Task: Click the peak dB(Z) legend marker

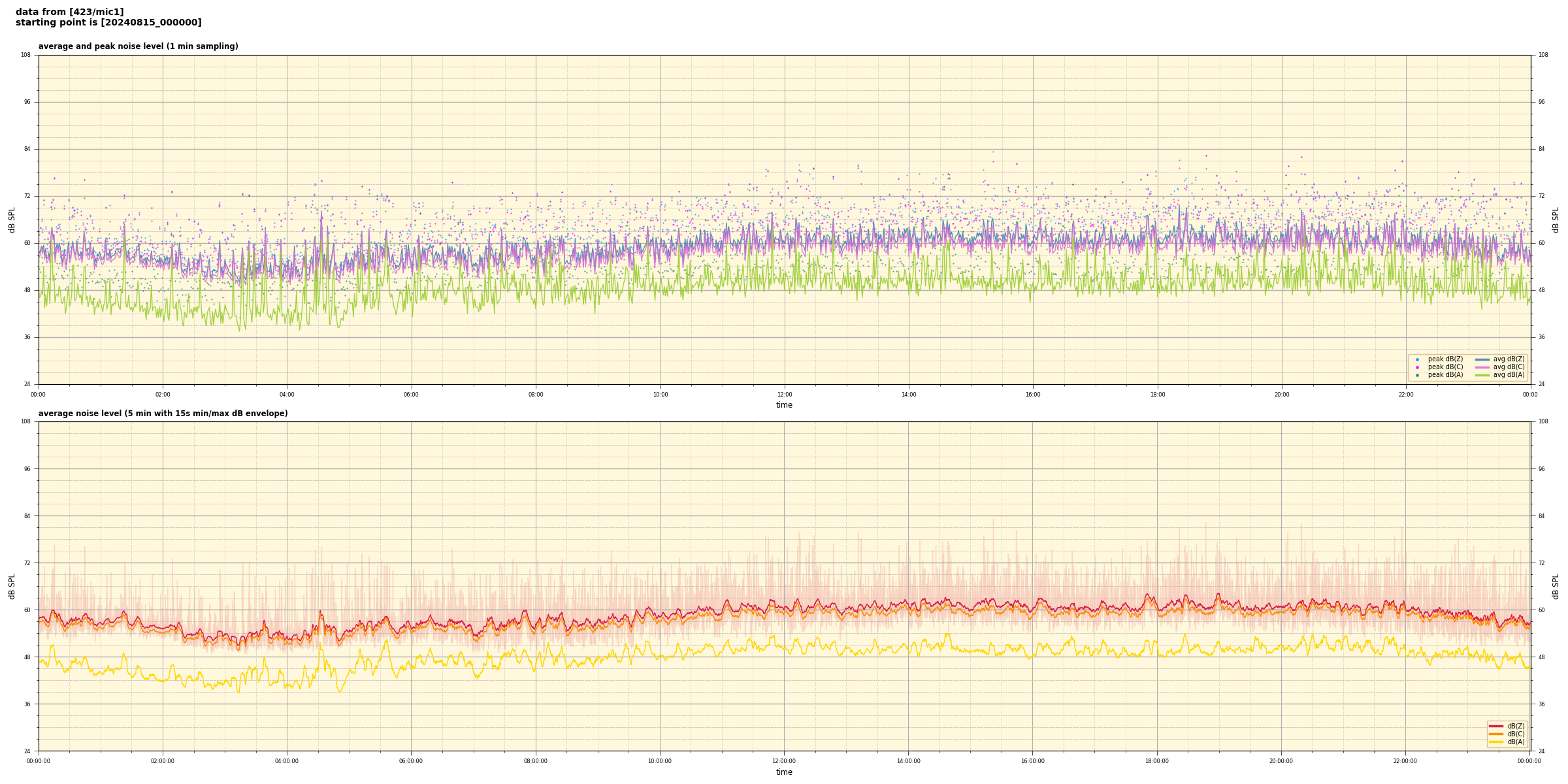Action: [1417, 359]
